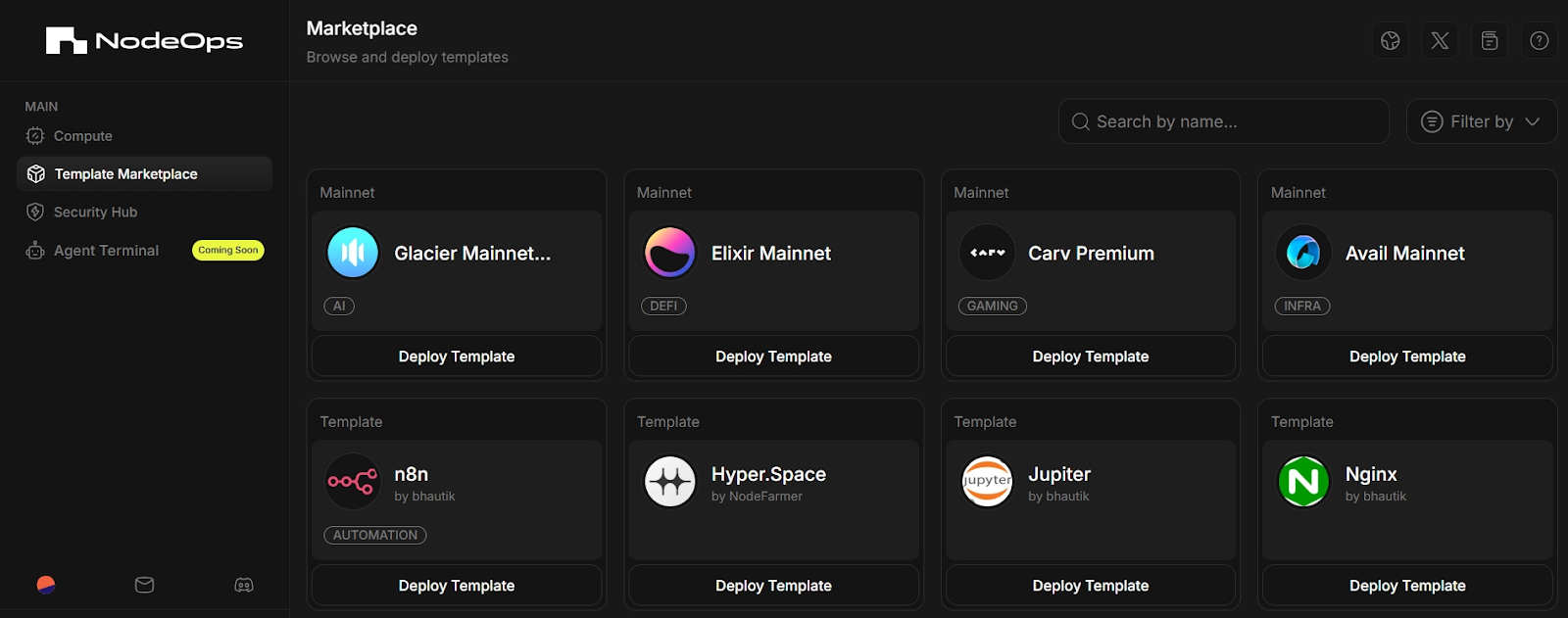Click the Compute chip icon

pos(35,136)
